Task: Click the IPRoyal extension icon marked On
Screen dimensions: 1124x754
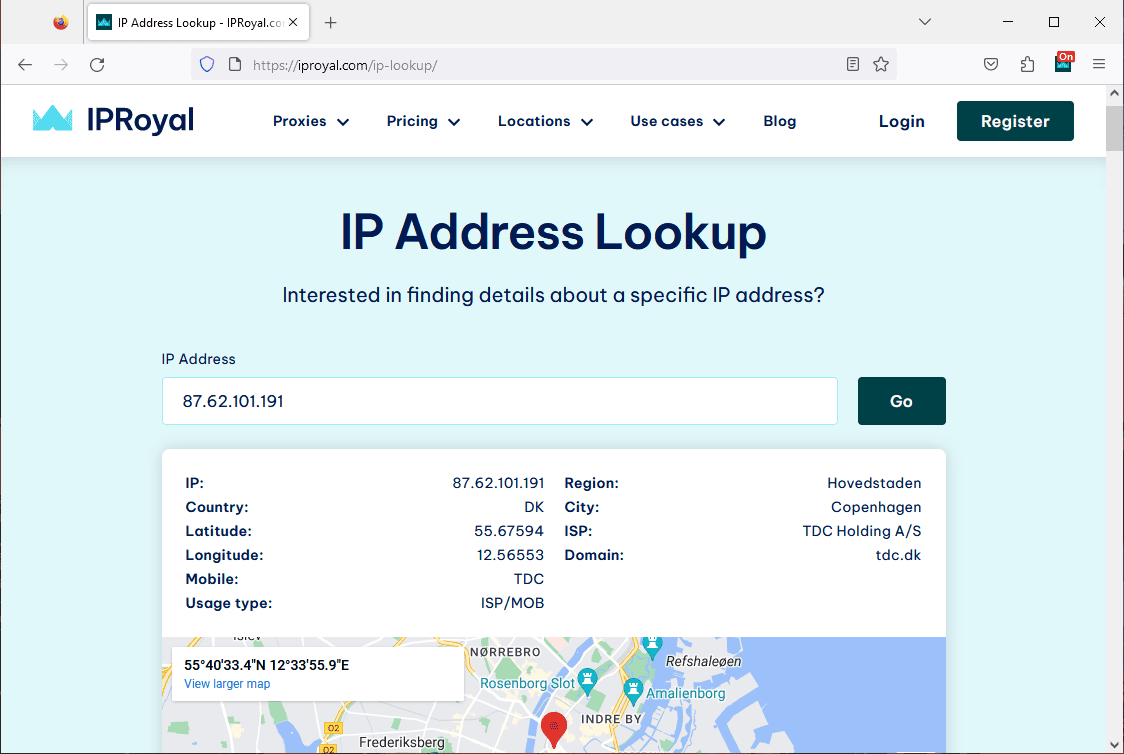Action: (x=1064, y=63)
